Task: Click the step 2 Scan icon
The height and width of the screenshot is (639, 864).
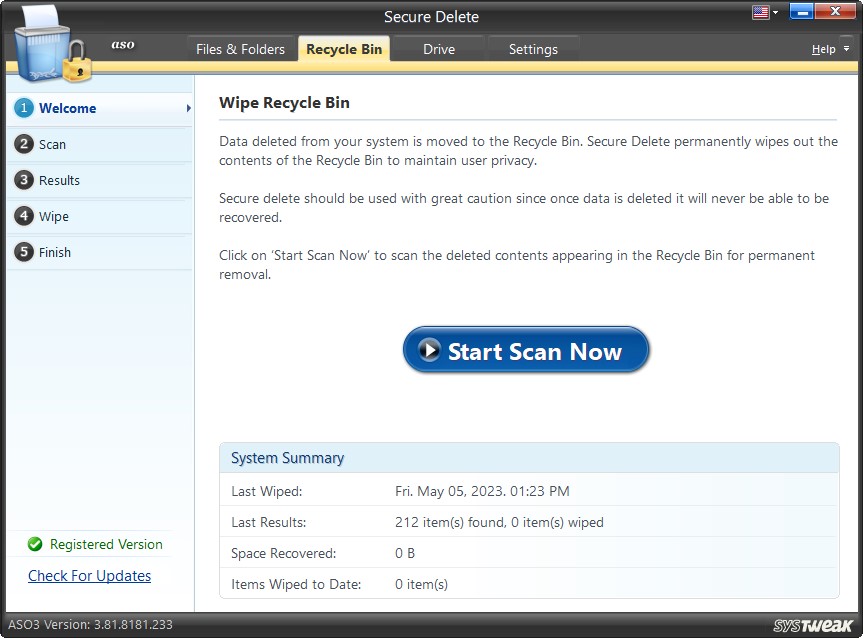Action: 22,144
